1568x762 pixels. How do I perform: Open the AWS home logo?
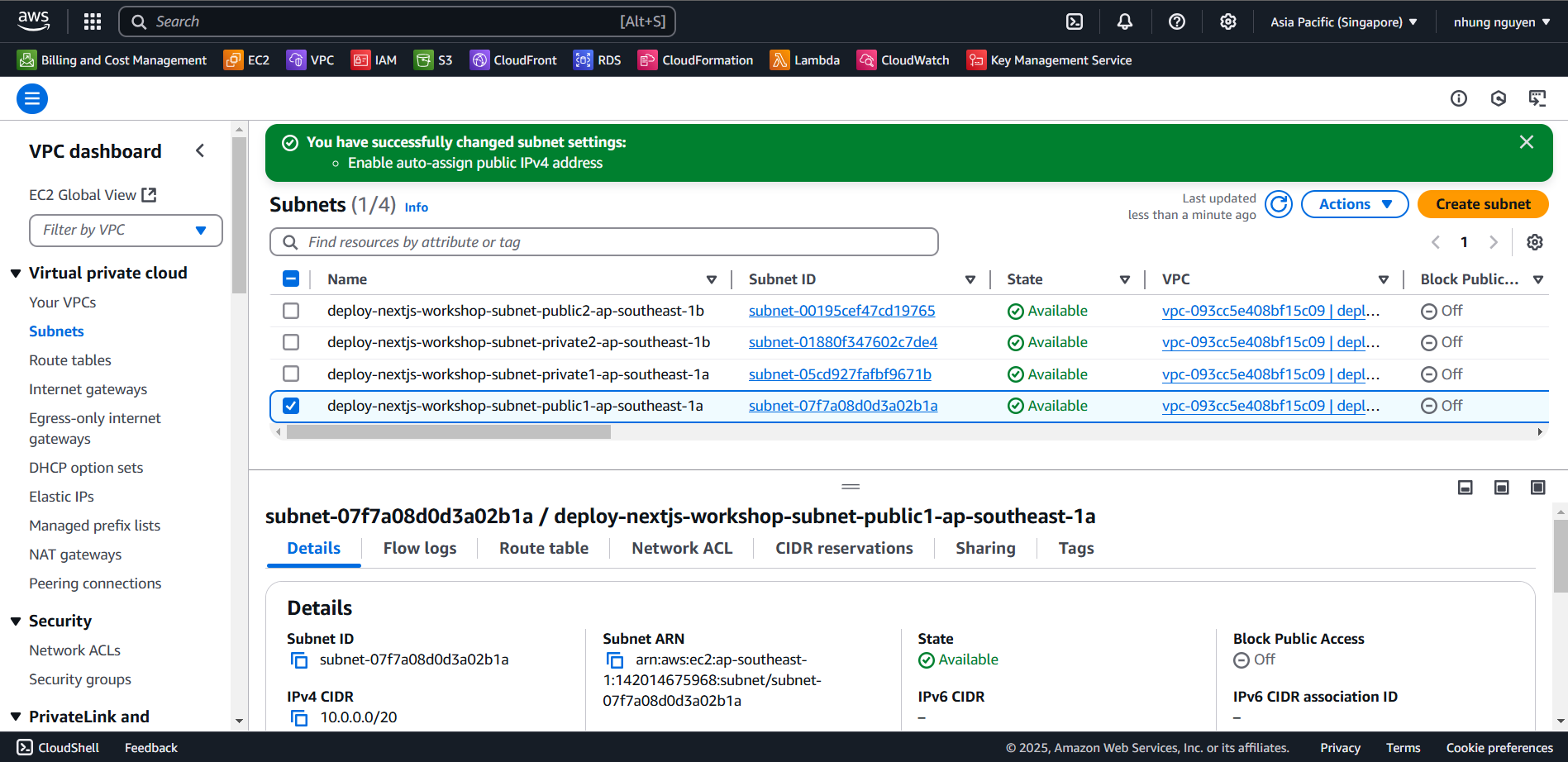[33, 21]
